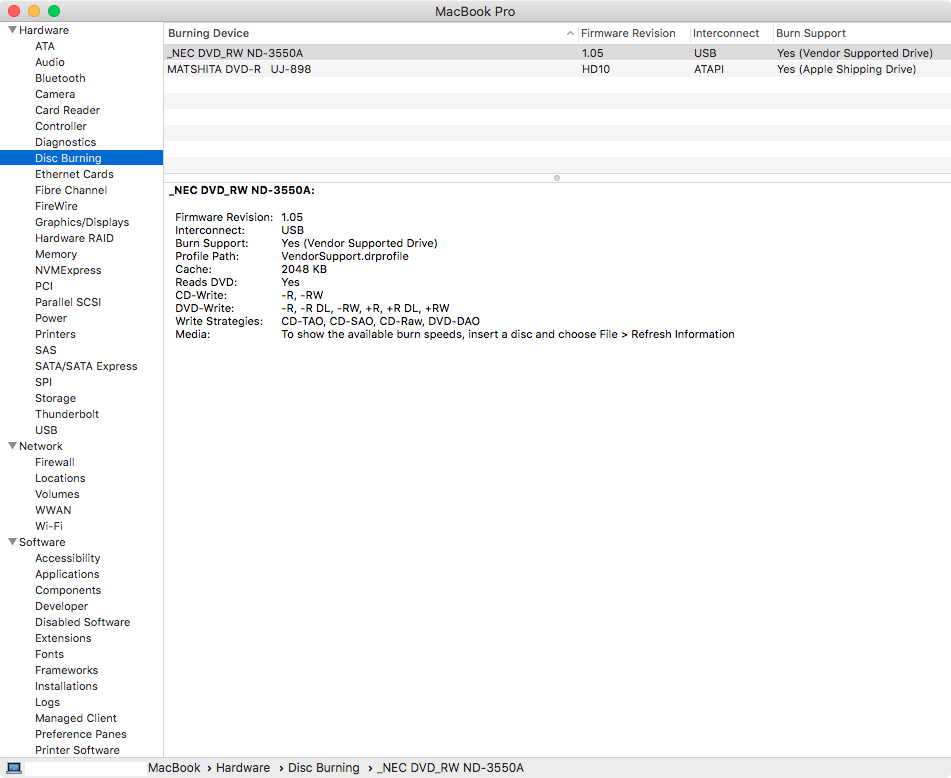Viewport: 951px width, 778px height.
Task: Grab the split pane divider handle
Action: (557, 178)
